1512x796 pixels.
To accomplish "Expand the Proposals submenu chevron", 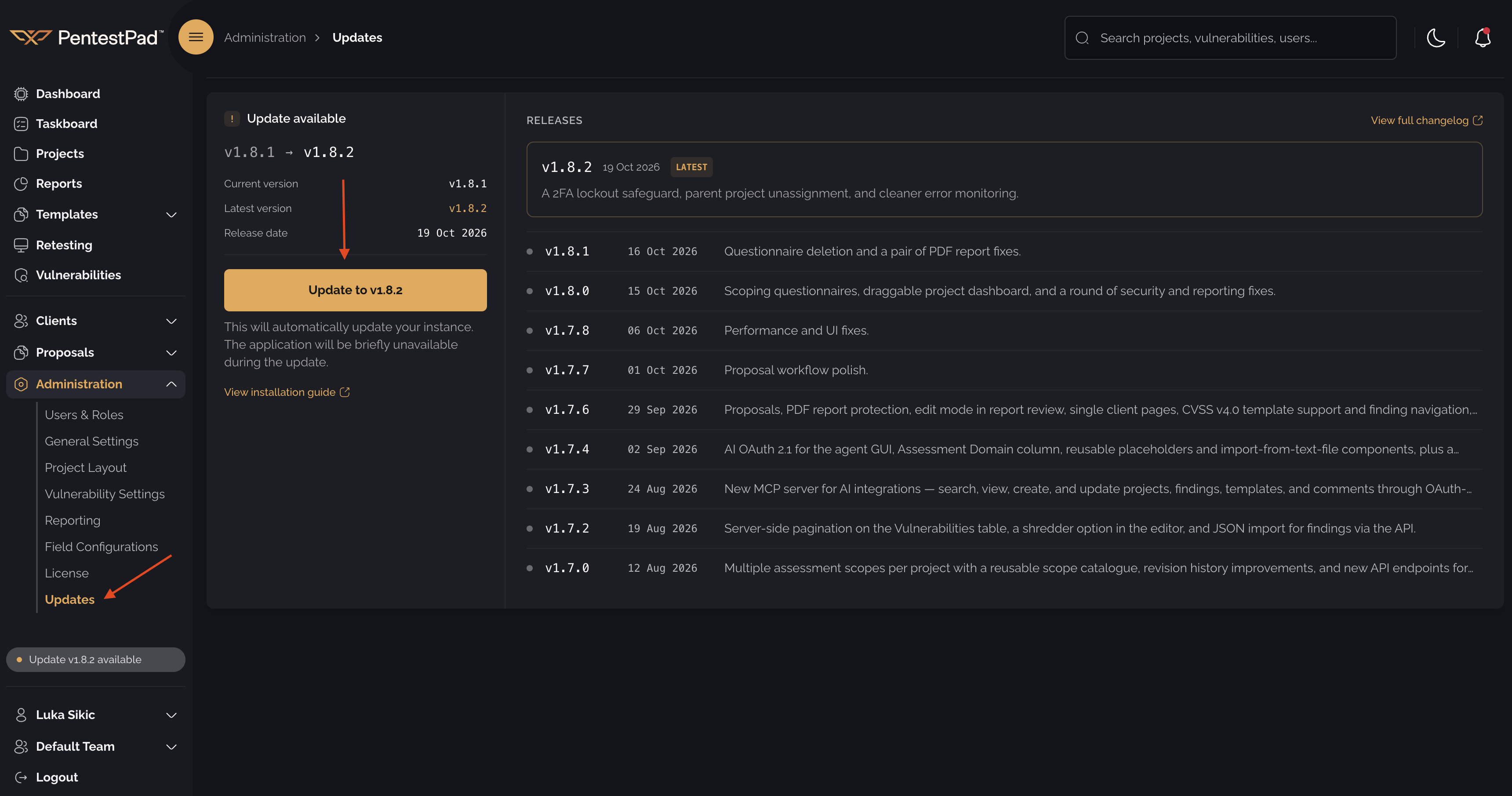I will point(171,352).
